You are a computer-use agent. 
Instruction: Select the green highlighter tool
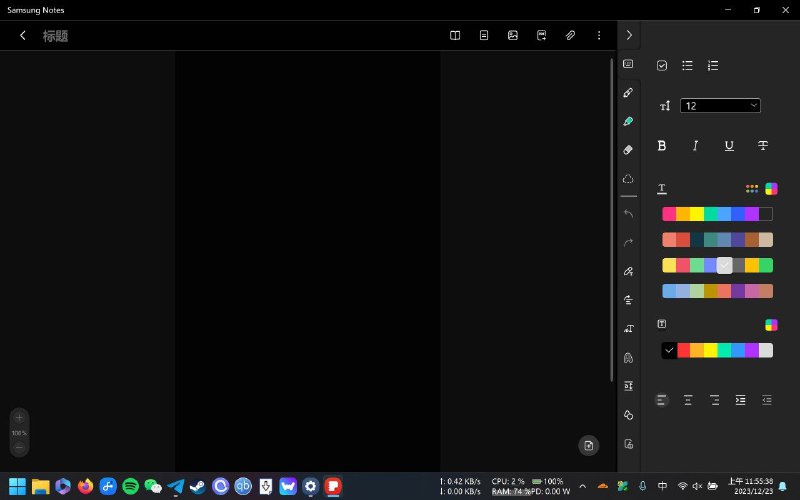pyautogui.click(x=628, y=121)
